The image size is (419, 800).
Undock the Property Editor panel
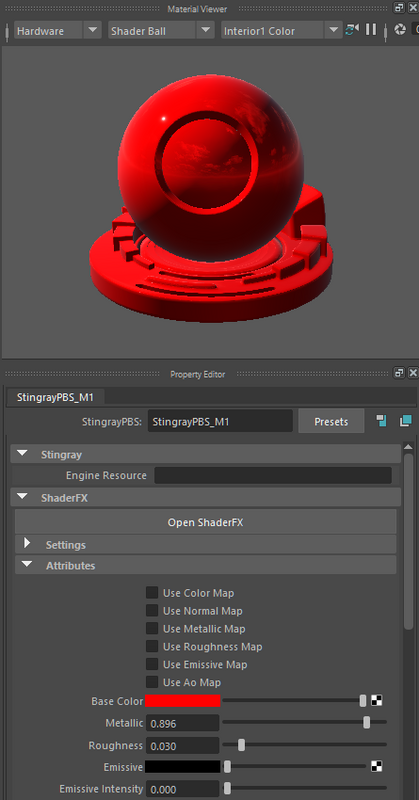[x=399, y=373]
